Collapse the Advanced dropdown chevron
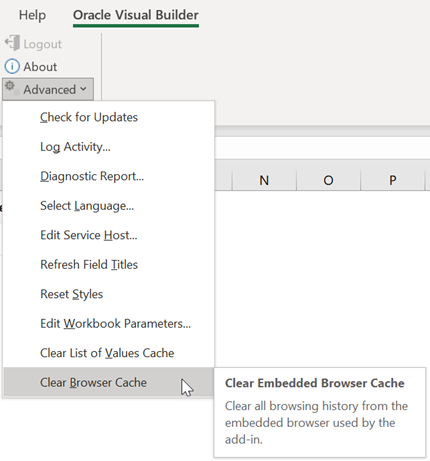This screenshot has width=430, height=461. 83,89
